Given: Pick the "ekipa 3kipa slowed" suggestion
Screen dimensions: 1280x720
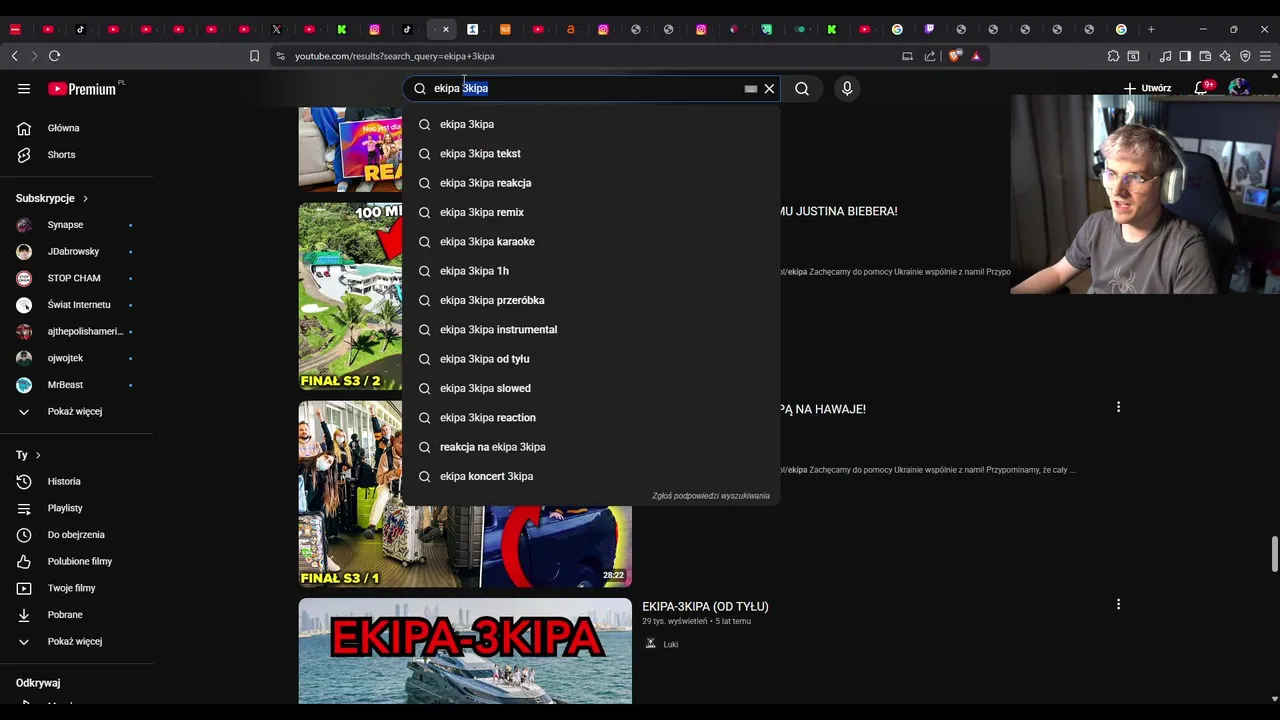Looking at the screenshot, I should tap(590, 388).
